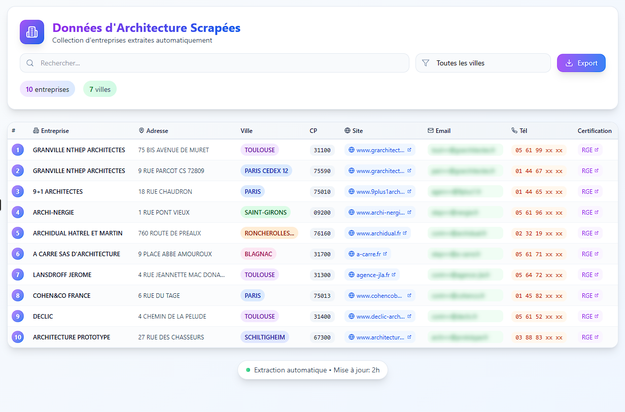Click the RONCHEROLLES city tag
This screenshot has height=412, width=625.
click(x=269, y=233)
